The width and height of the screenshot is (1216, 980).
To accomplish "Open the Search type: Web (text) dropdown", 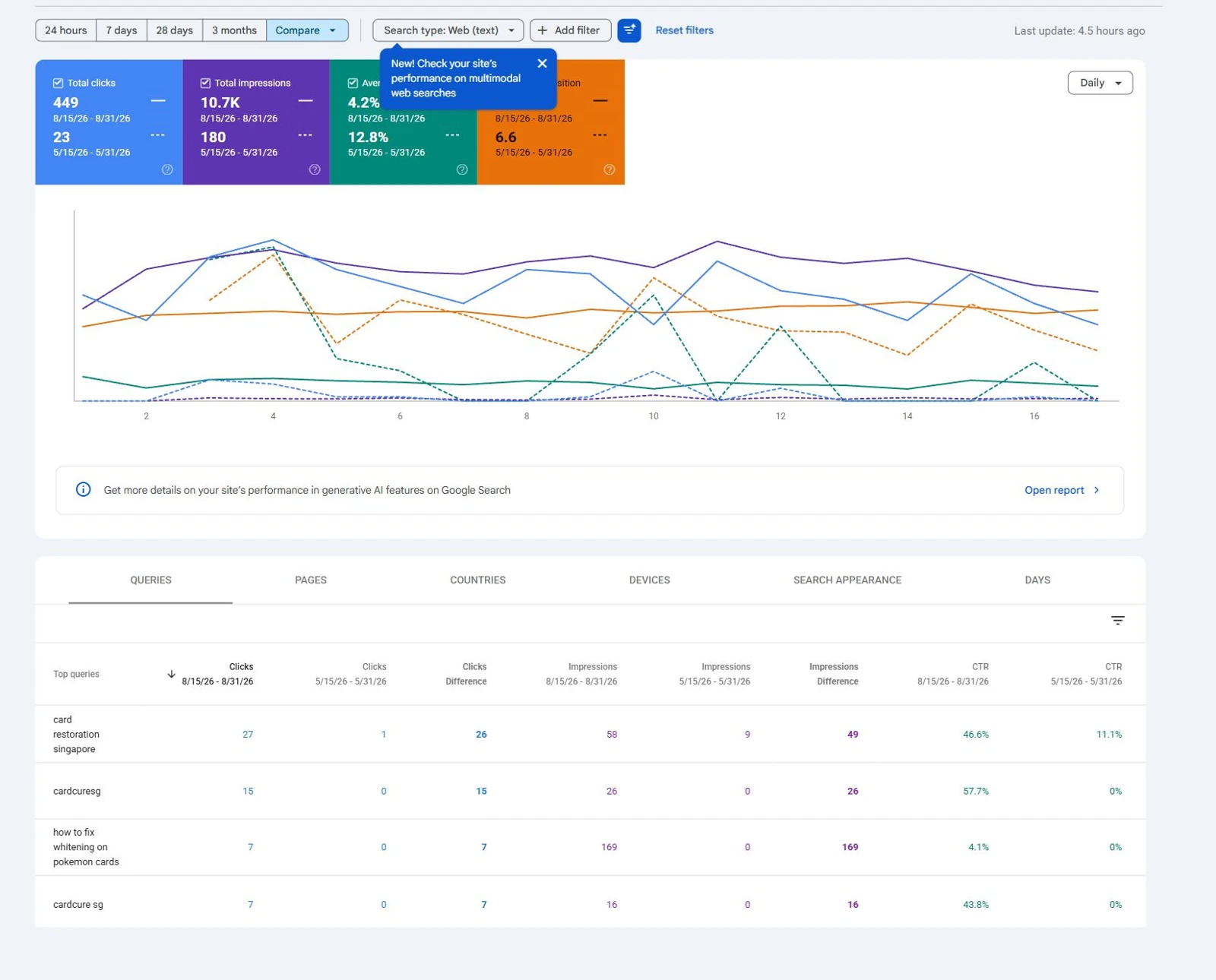I will point(448,30).
